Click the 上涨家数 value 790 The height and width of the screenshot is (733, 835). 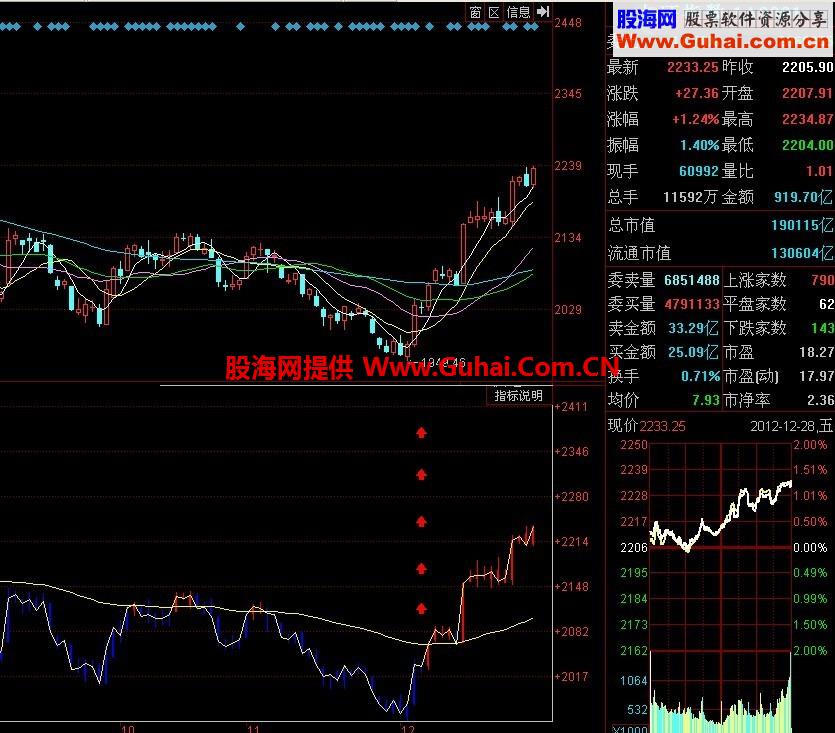[x=823, y=280]
